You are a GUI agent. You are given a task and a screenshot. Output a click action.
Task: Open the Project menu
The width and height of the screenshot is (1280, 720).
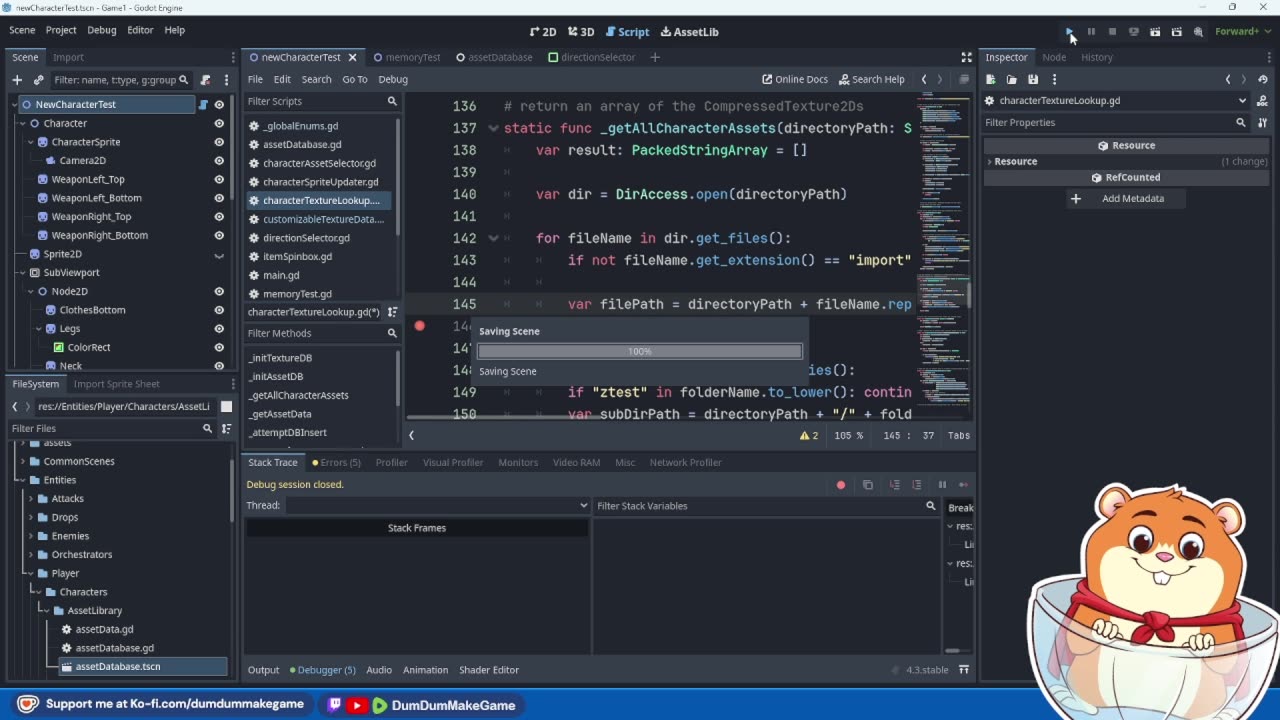click(61, 30)
